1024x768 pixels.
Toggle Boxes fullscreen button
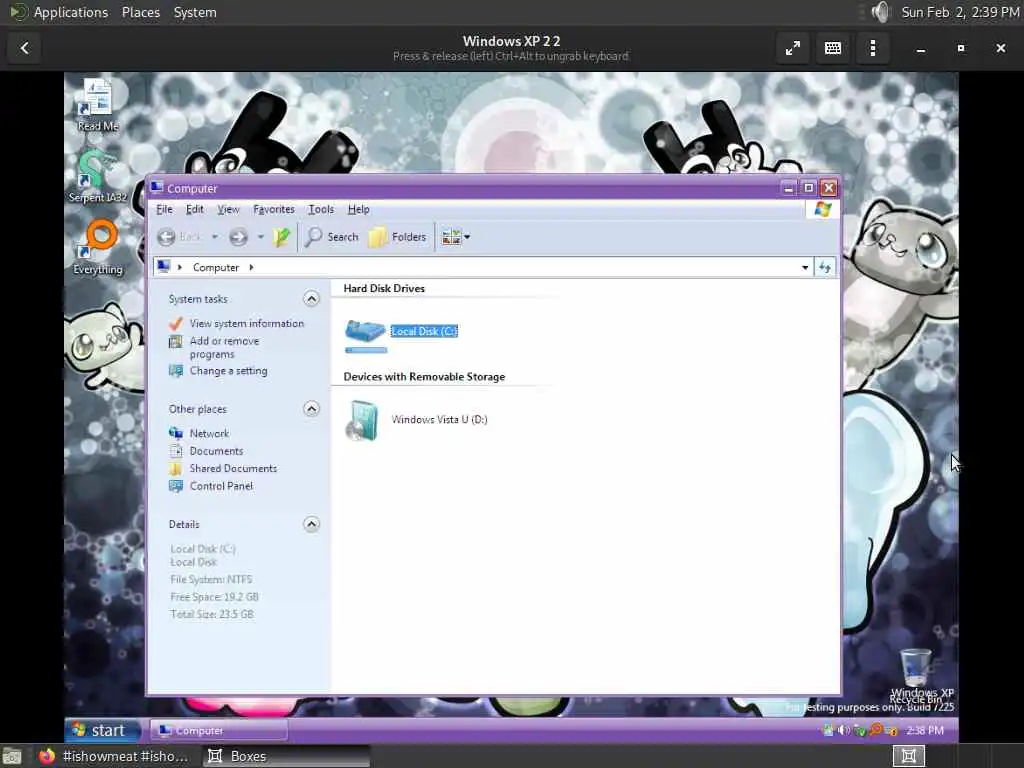coord(793,48)
